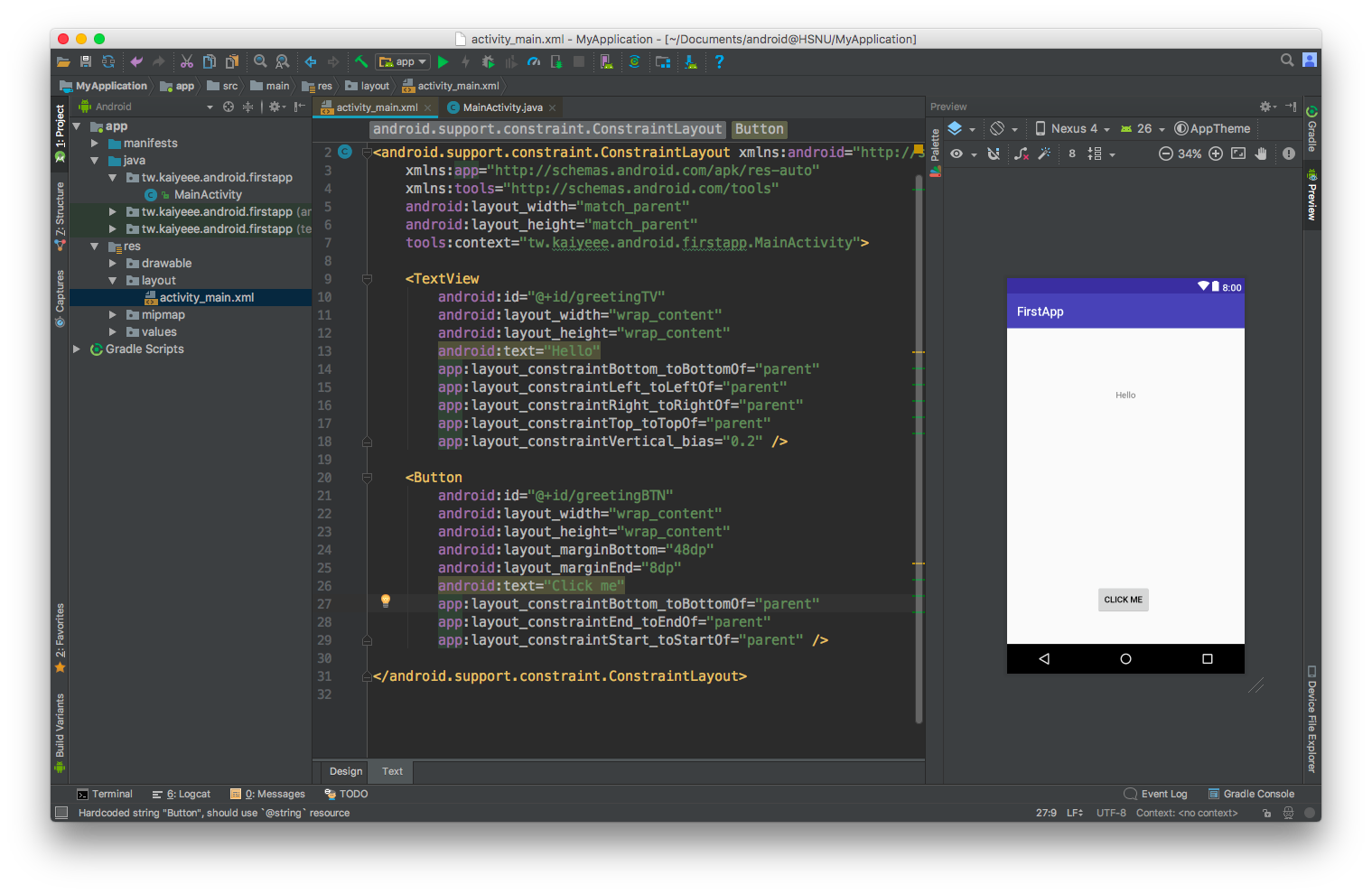1372x894 pixels.
Task: Click the collapse all icon in Project panel
Action: tap(247, 107)
